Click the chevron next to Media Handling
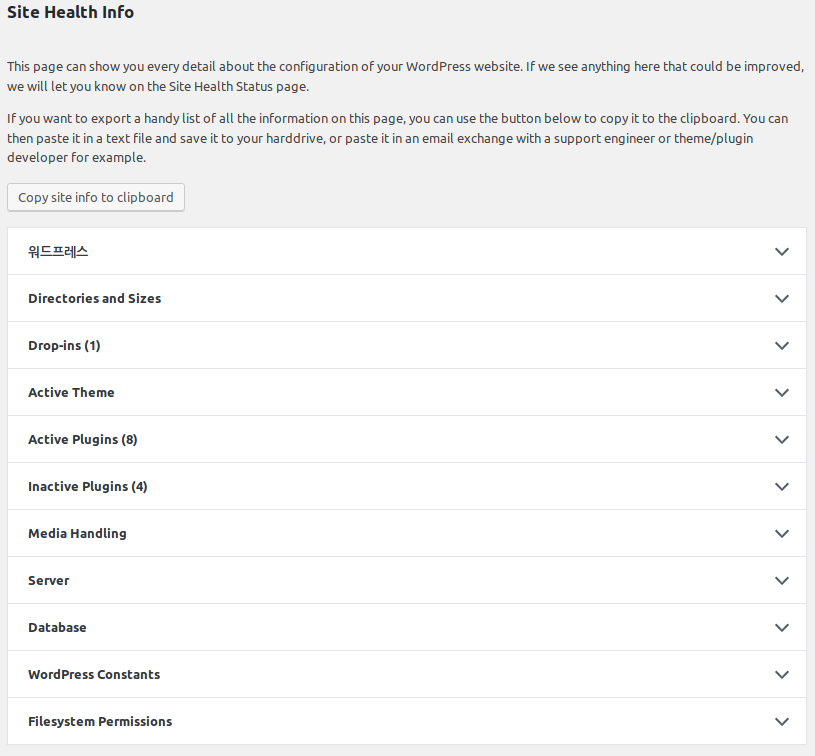Screen dimensions: 815x756 (782, 533)
